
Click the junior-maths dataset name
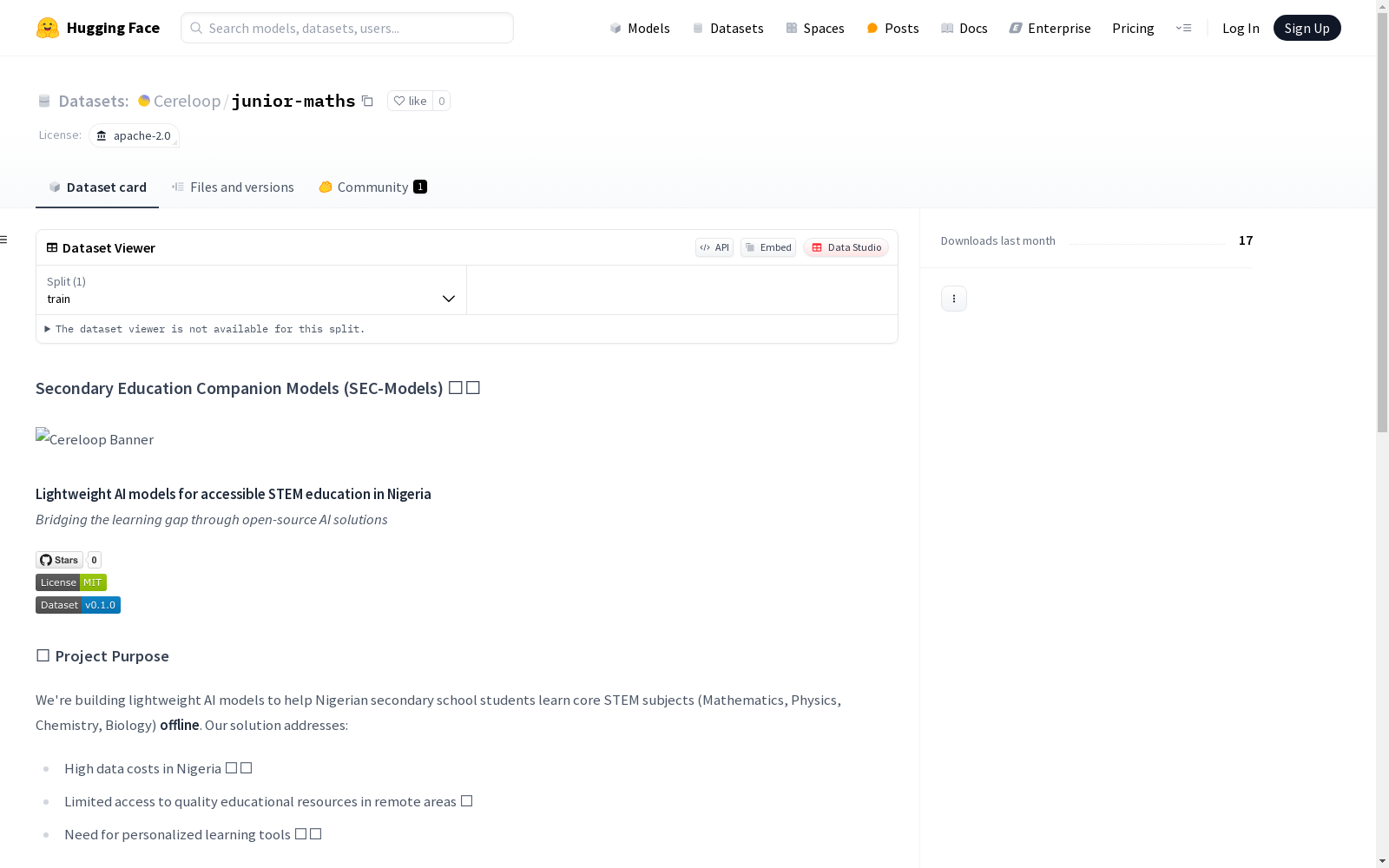pos(293,101)
